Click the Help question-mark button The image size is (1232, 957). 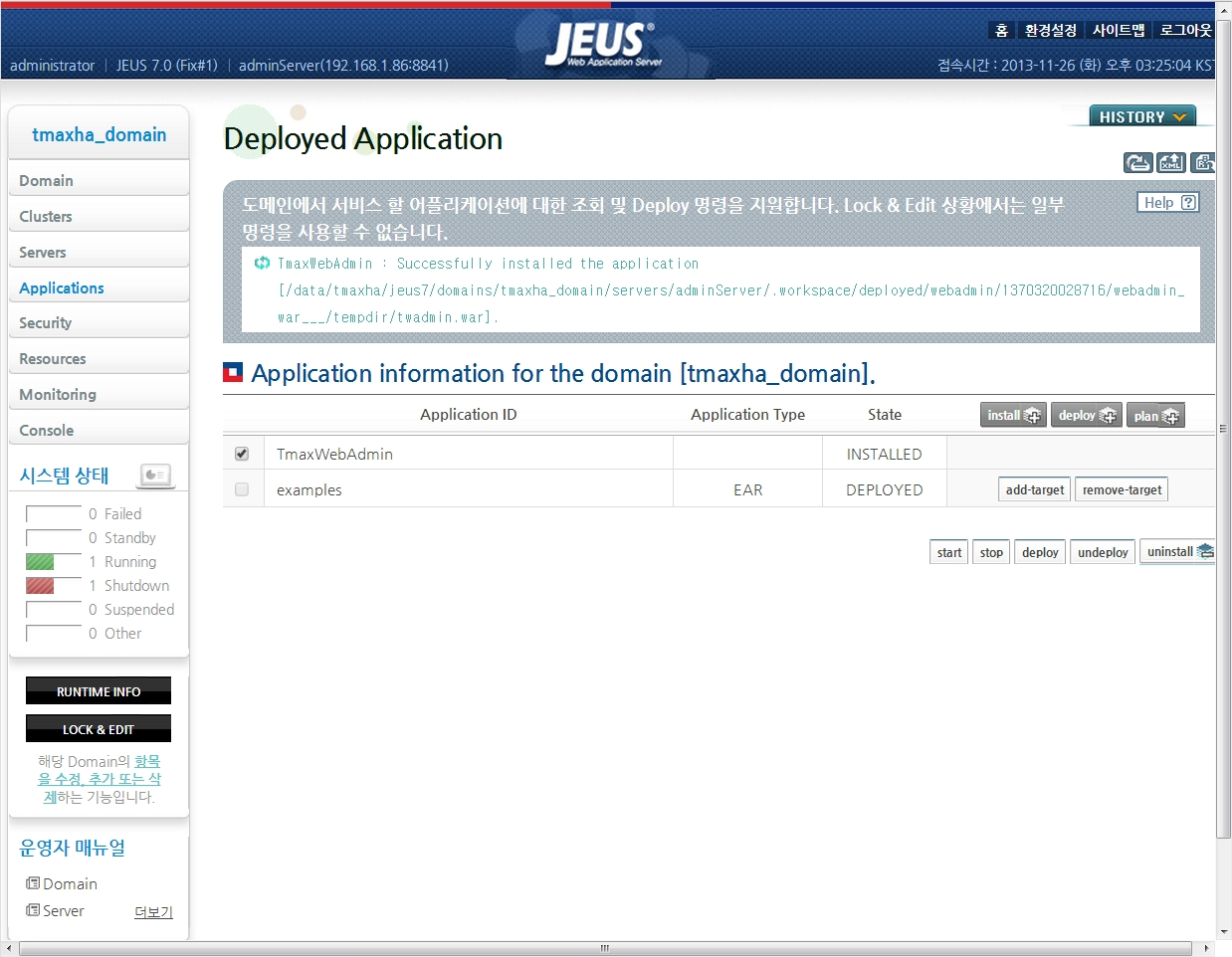pyautogui.click(x=1168, y=202)
